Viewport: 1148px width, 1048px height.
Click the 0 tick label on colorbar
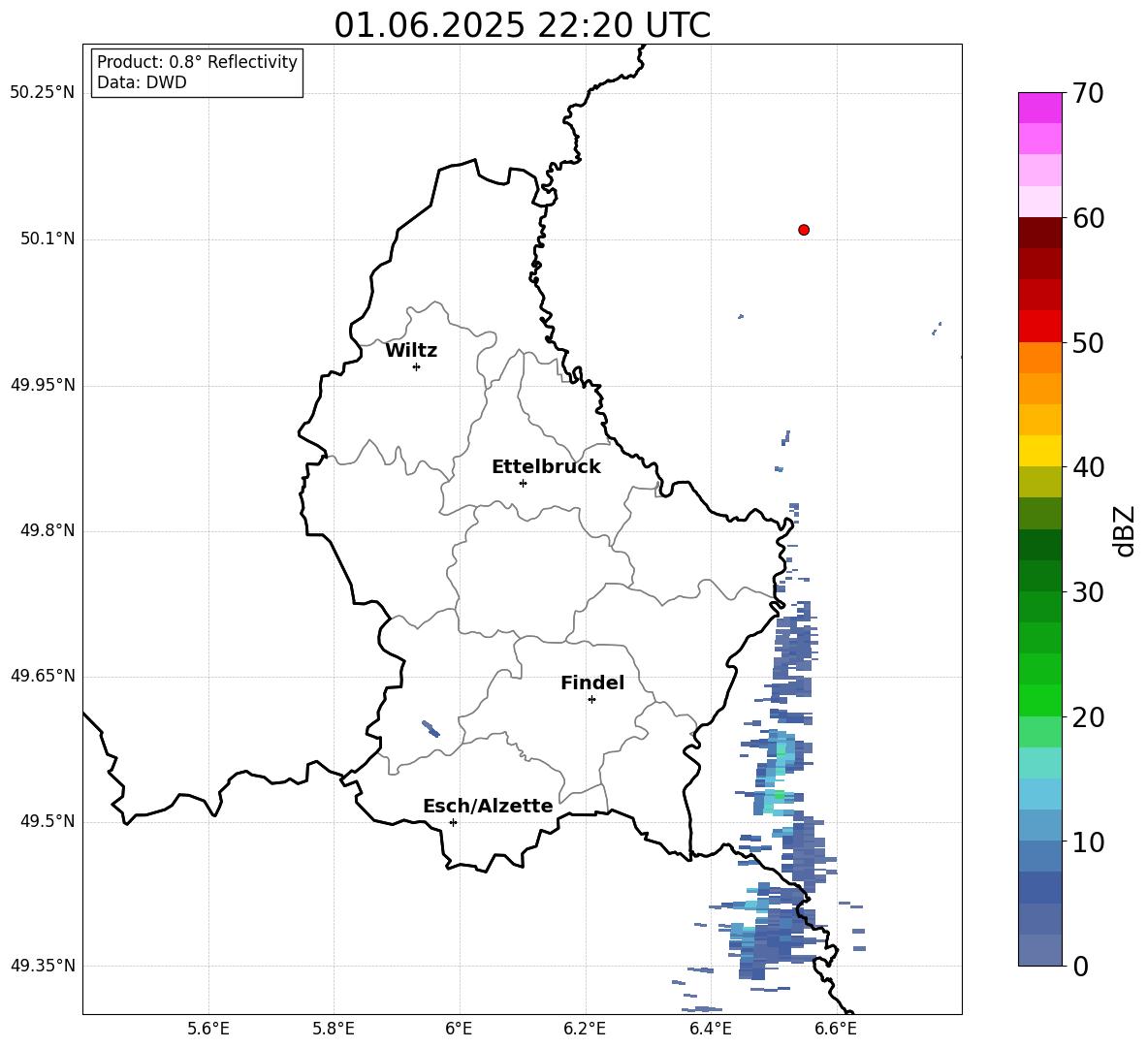coord(1080,966)
